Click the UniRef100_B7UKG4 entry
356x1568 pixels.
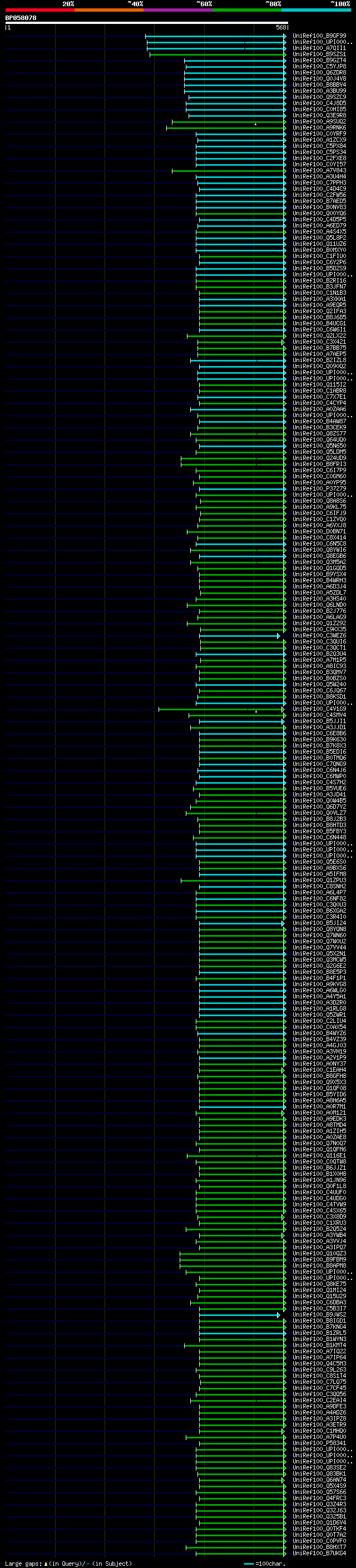(x=319, y=1553)
